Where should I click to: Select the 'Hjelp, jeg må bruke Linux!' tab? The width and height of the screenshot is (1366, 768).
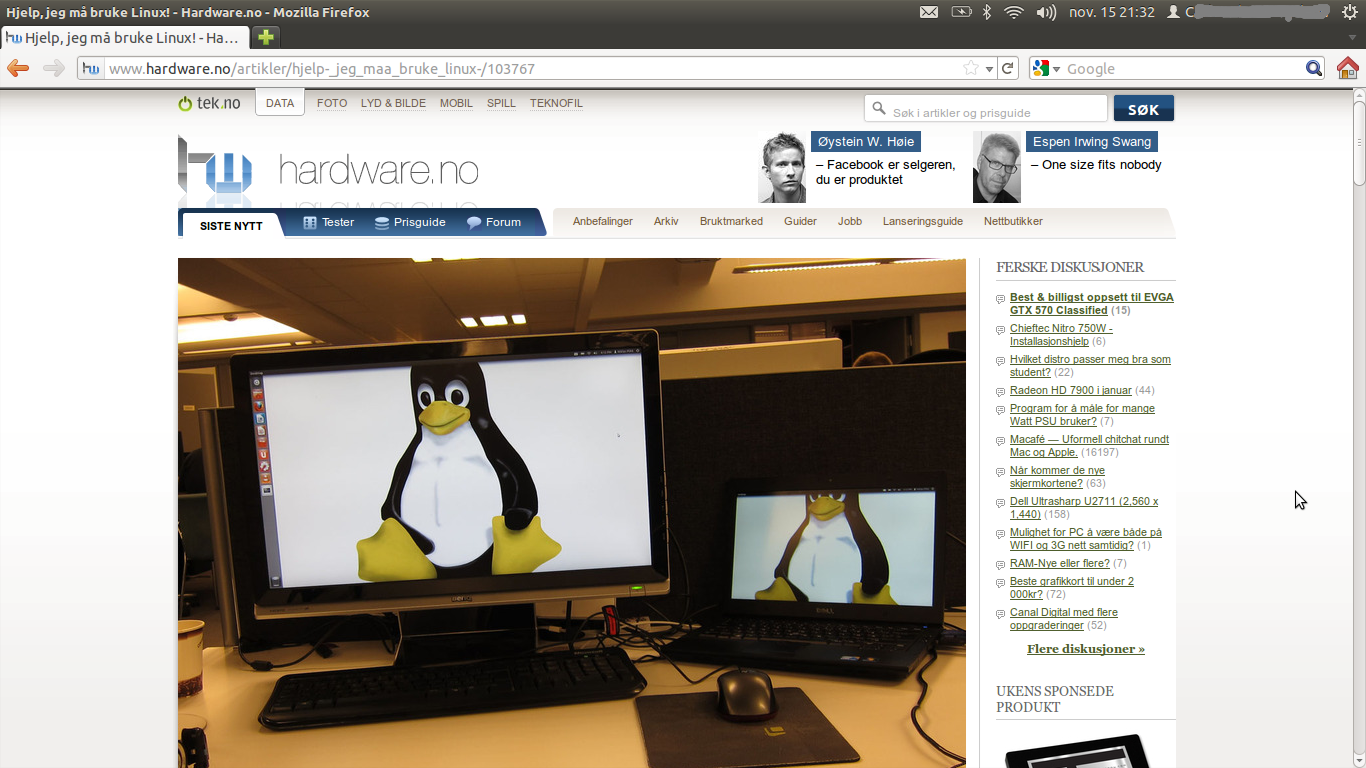(x=126, y=37)
